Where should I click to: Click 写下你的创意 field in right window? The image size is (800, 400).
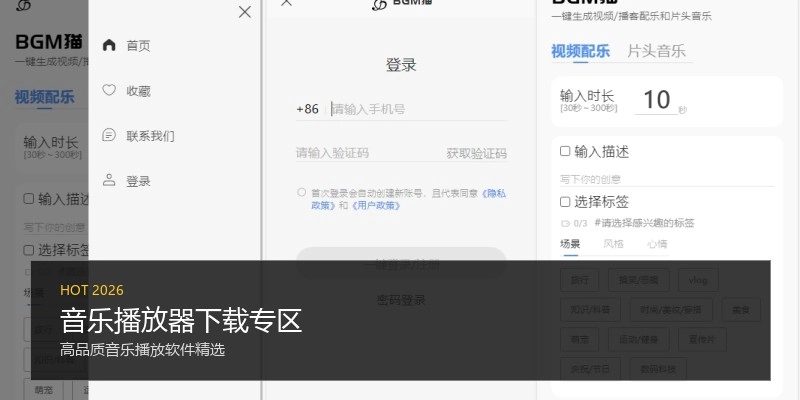point(667,179)
